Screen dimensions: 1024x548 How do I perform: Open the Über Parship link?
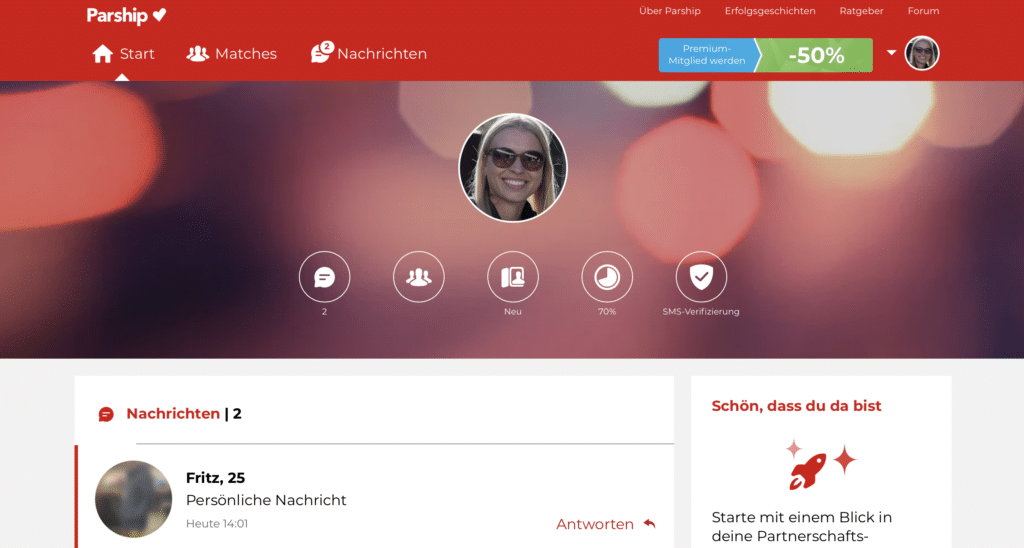tap(669, 11)
